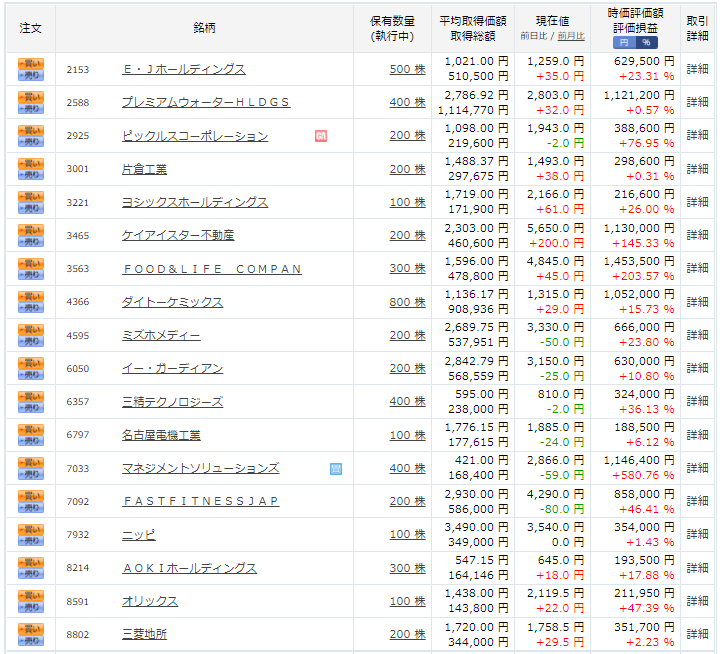
Task: Click the 銘柄 column header
Action: 204,28
